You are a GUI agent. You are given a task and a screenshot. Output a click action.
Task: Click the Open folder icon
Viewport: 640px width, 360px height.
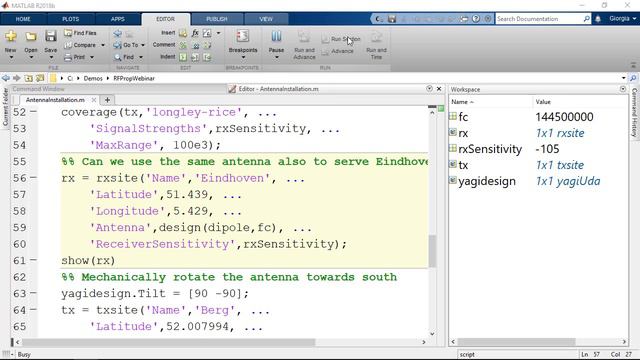click(31, 36)
